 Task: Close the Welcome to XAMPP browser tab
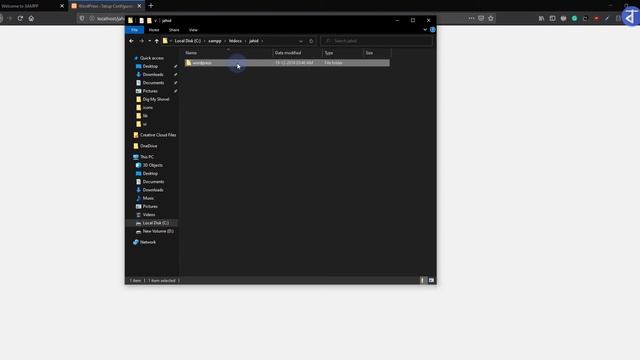62,6
